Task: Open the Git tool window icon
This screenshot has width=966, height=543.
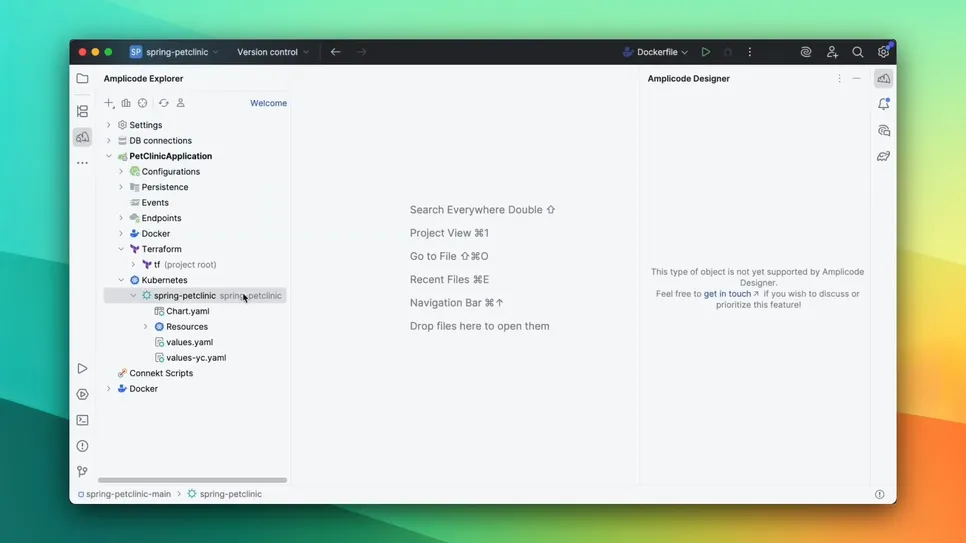Action: 82,471
